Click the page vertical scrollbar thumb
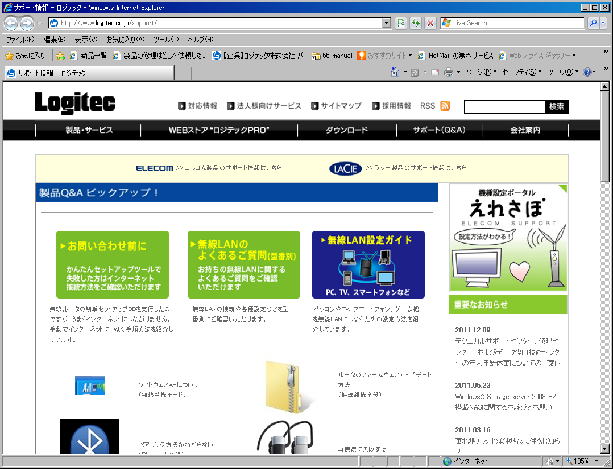The width and height of the screenshot is (613, 469). click(x=604, y=136)
